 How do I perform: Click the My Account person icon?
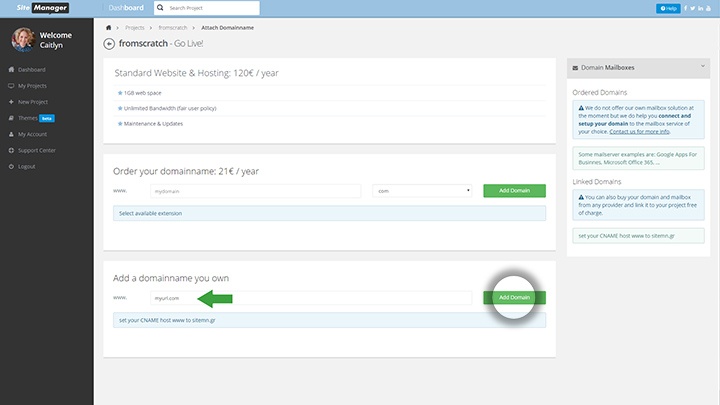click(x=11, y=134)
